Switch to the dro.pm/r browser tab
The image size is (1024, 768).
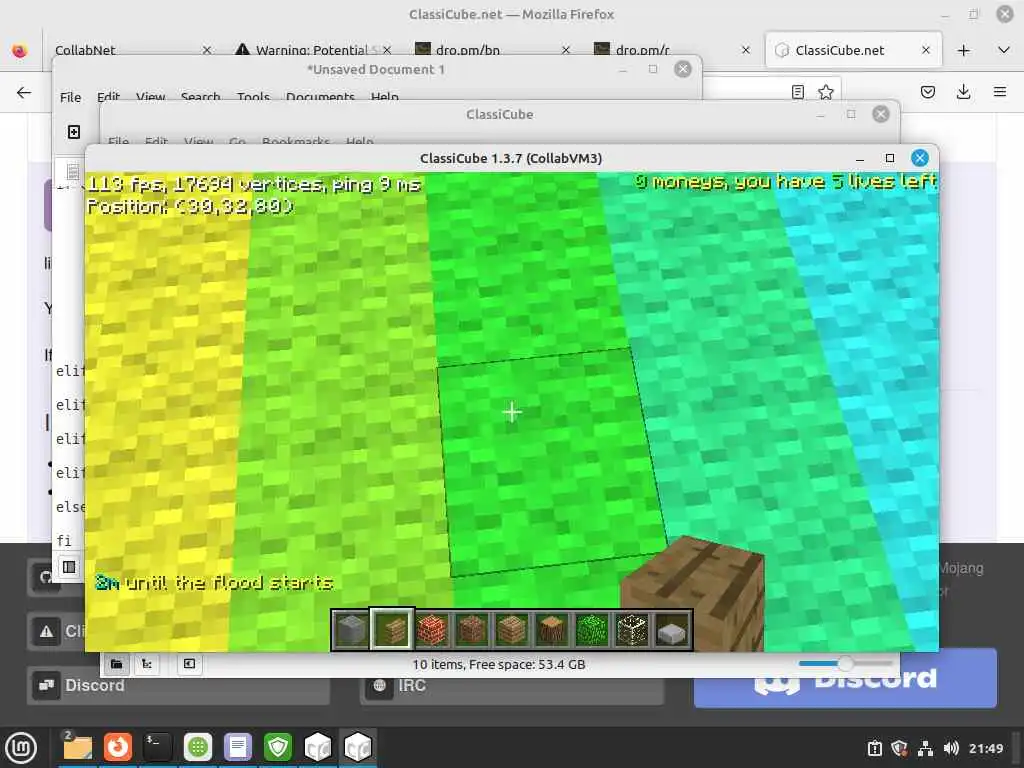pyautogui.click(x=673, y=50)
